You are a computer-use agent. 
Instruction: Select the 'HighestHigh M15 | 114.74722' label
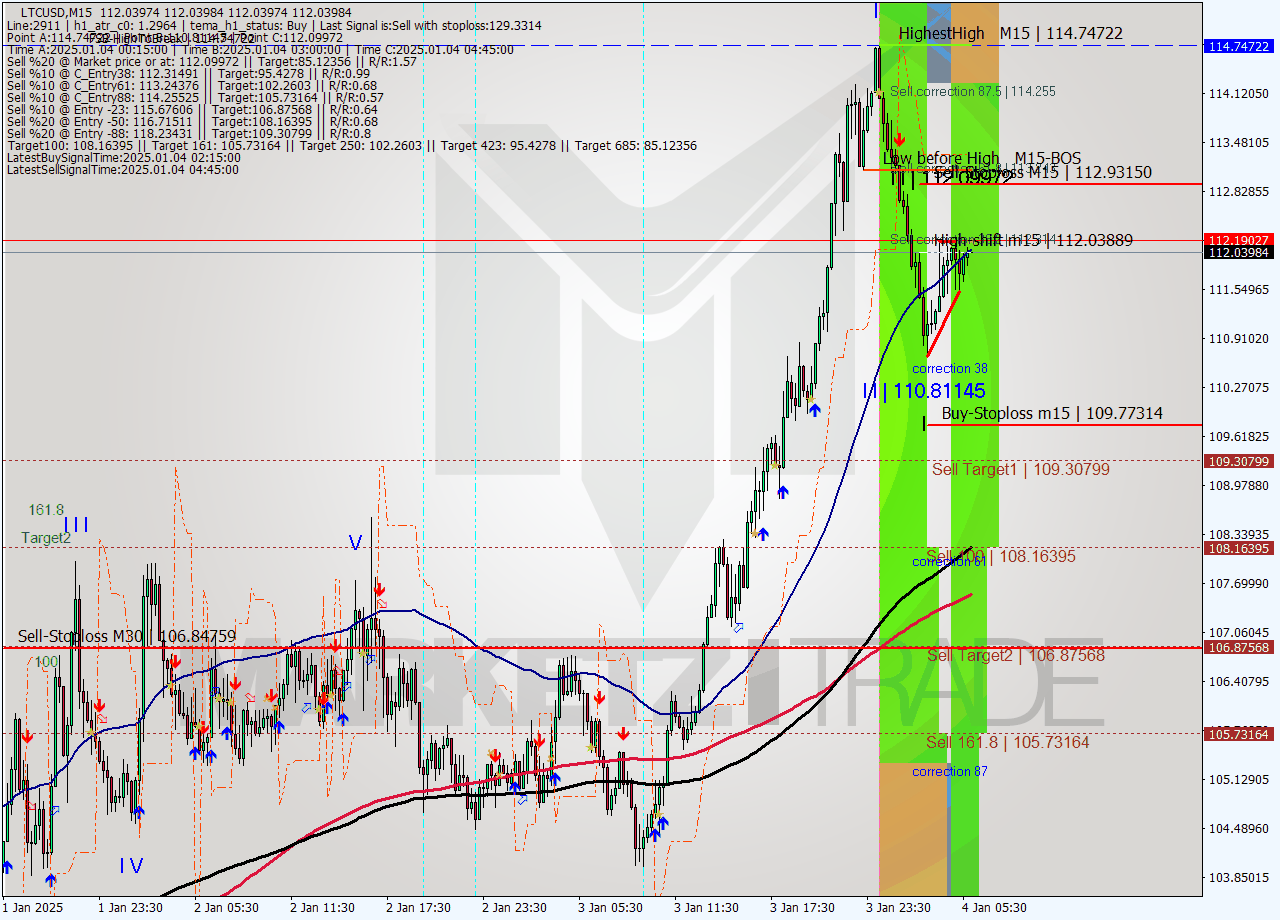coord(1010,33)
